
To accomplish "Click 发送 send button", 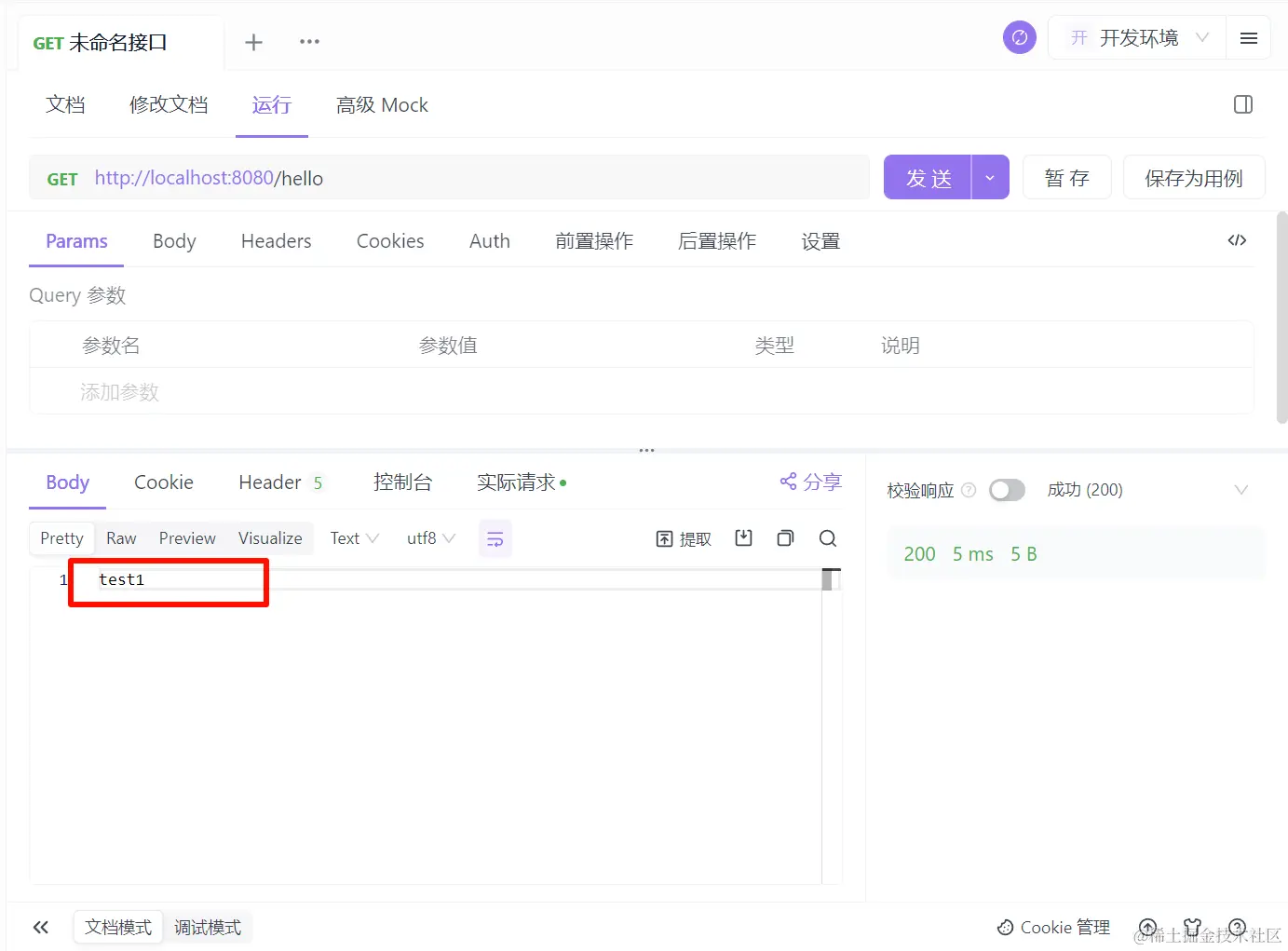I will (x=928, y=177).
